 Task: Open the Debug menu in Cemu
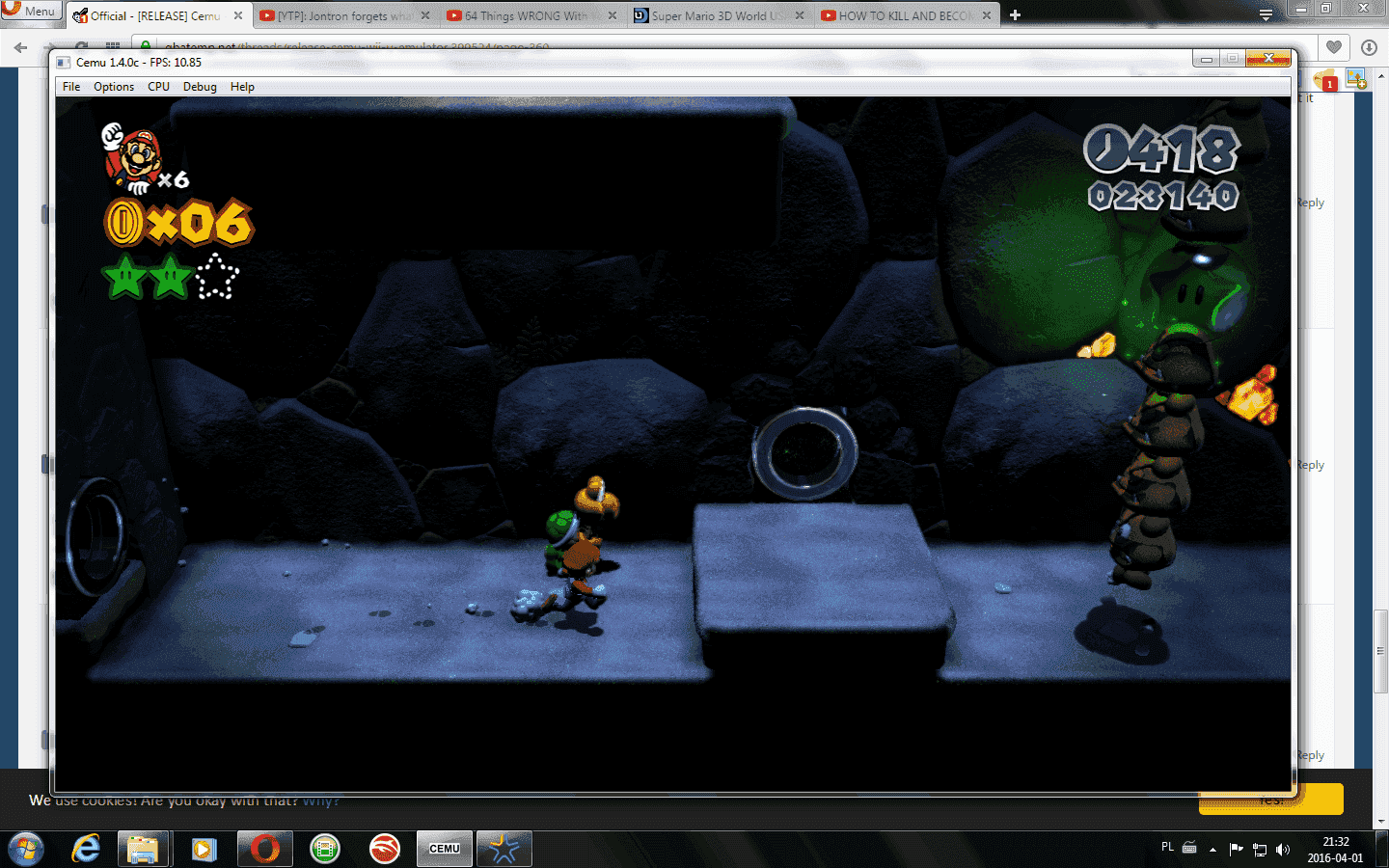(200, 87)
